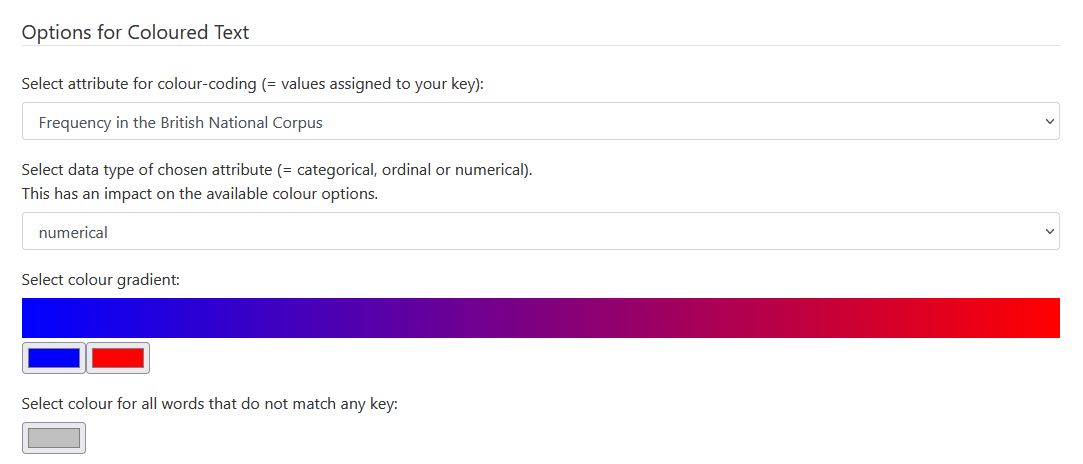Viewport: 1083px width, 464px height.
Task: Click the purple middle of the gradient bar
Action: tap(540, 318)
